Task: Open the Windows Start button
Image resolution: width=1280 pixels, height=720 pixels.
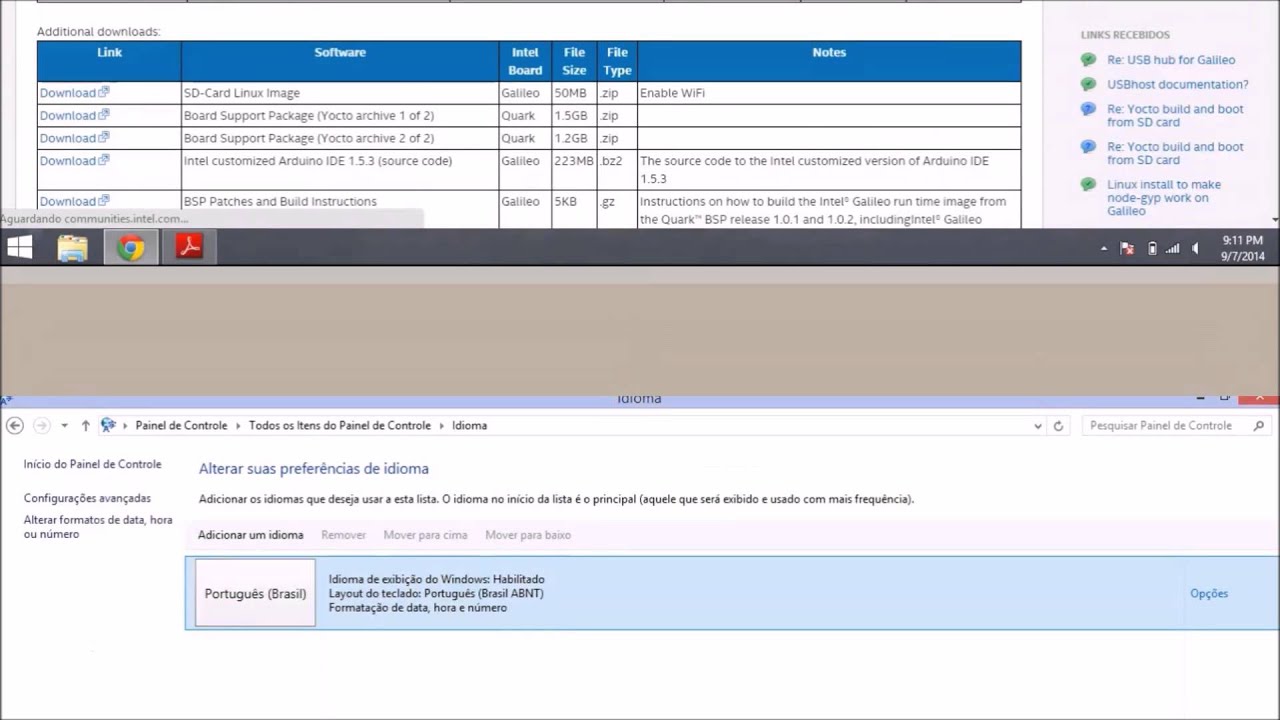Action: [20, 247]
